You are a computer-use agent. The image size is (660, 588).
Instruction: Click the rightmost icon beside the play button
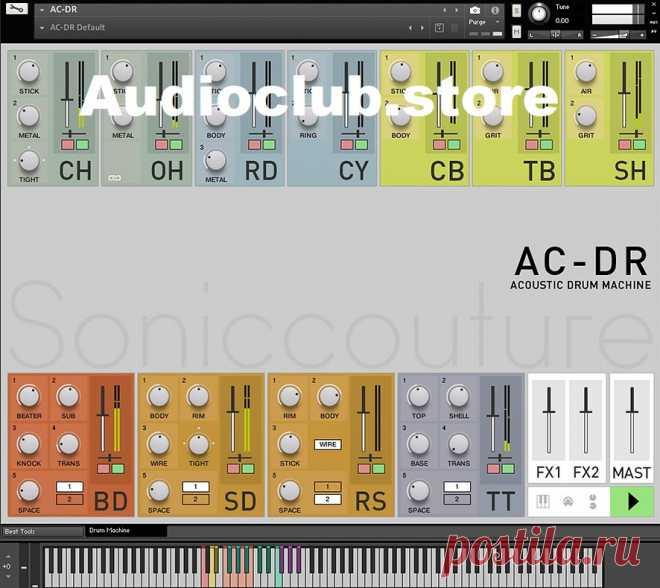tap(593, 501)
